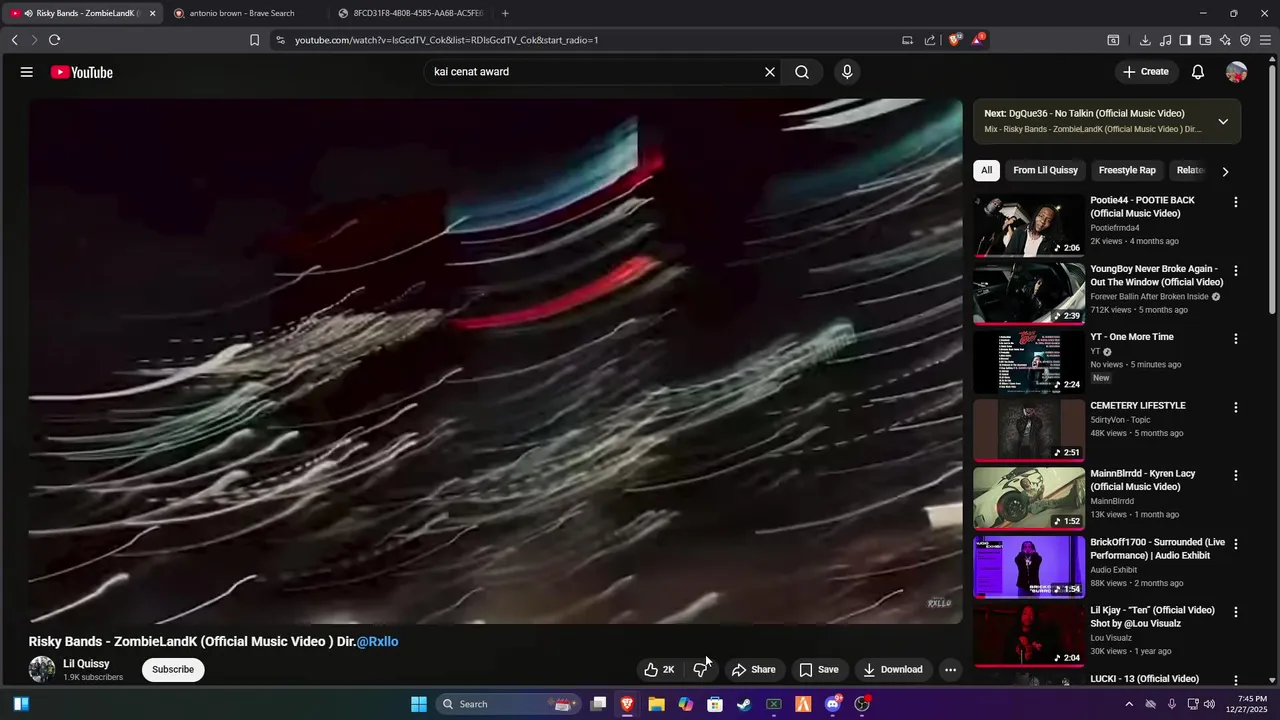1280x720 pixels.
Task: Play YoungBoy Out The Window video
Action: (1029, 293)
